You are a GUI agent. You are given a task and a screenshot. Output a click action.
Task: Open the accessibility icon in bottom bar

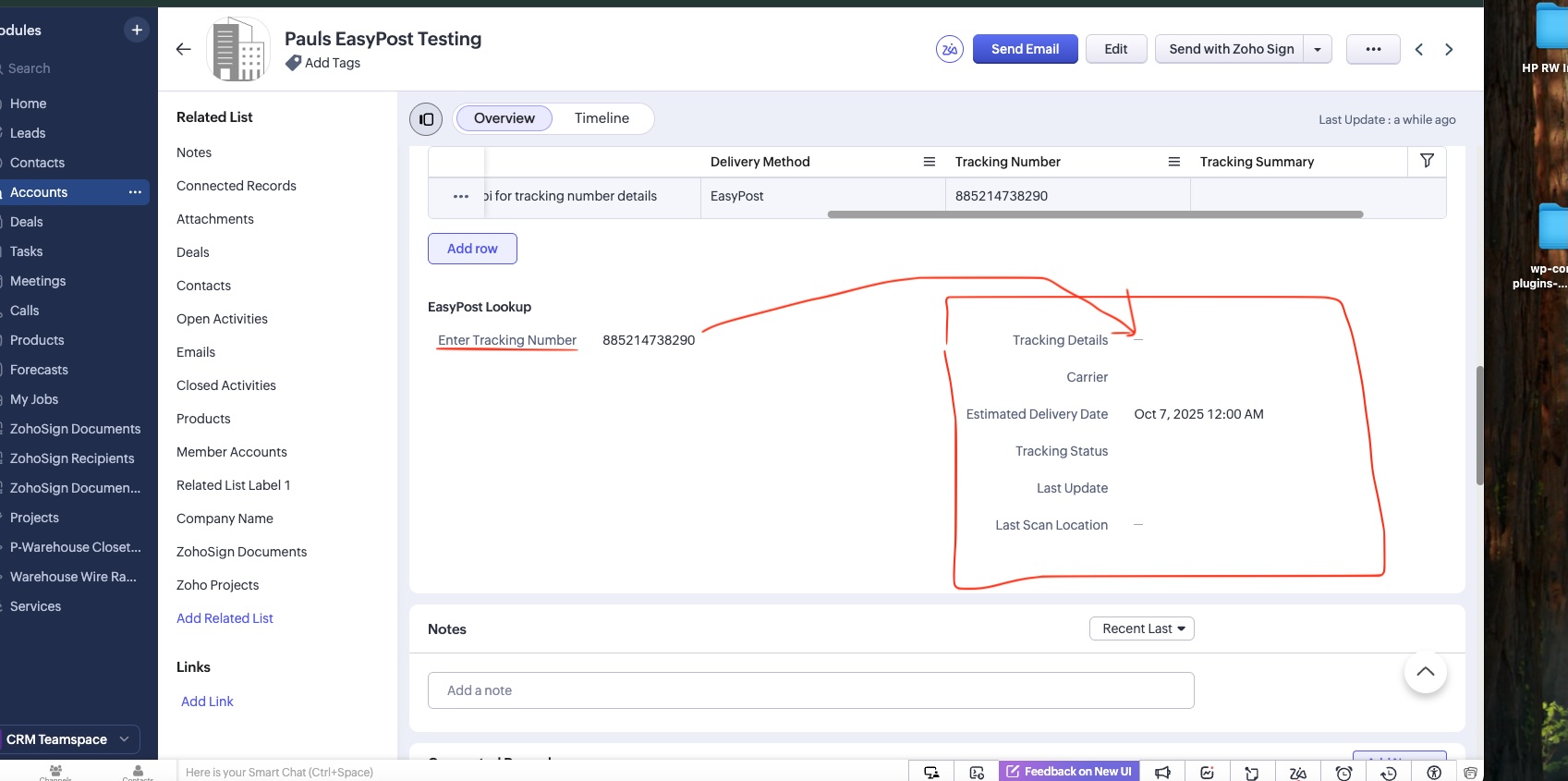pyautogui.click(x=1434, y=772)
